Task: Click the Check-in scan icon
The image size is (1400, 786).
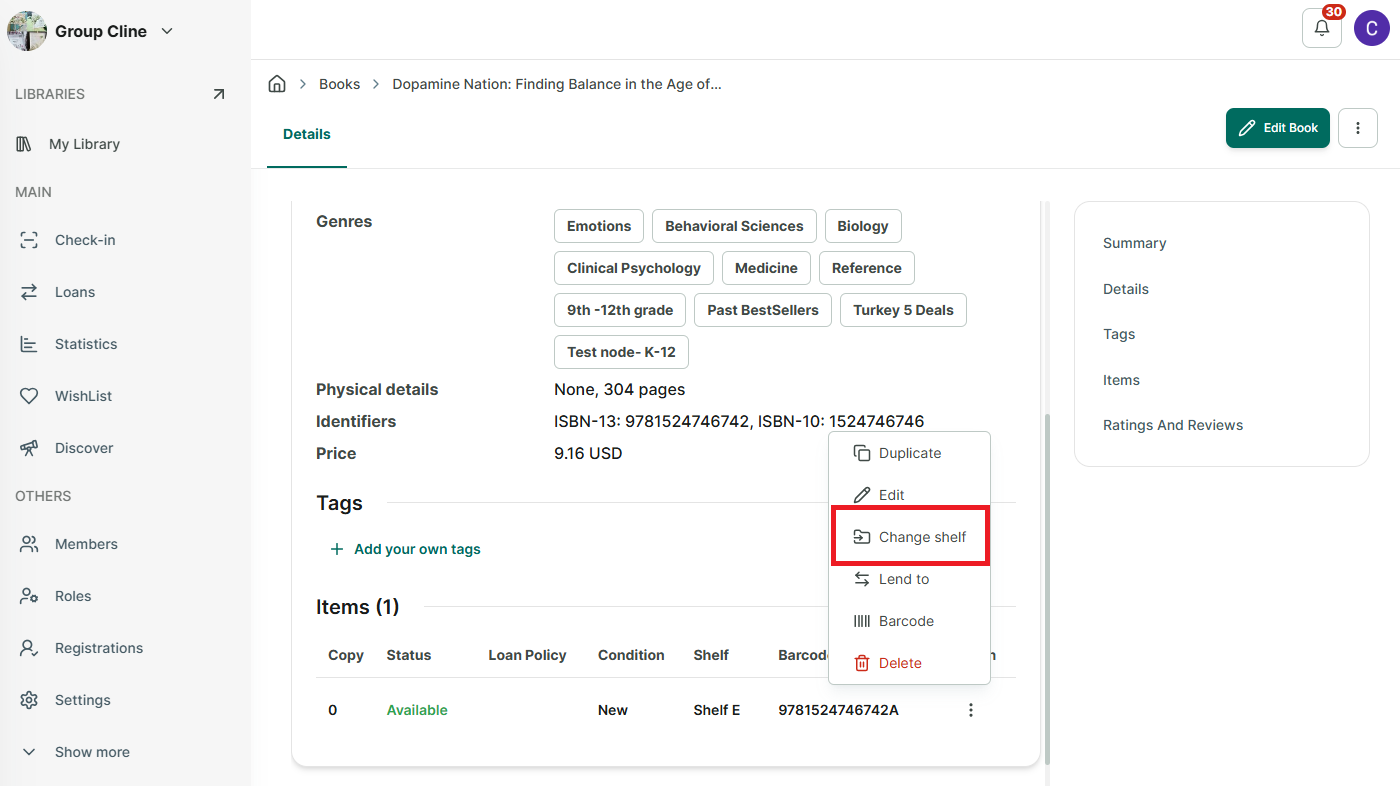Action: click(29, 240)
